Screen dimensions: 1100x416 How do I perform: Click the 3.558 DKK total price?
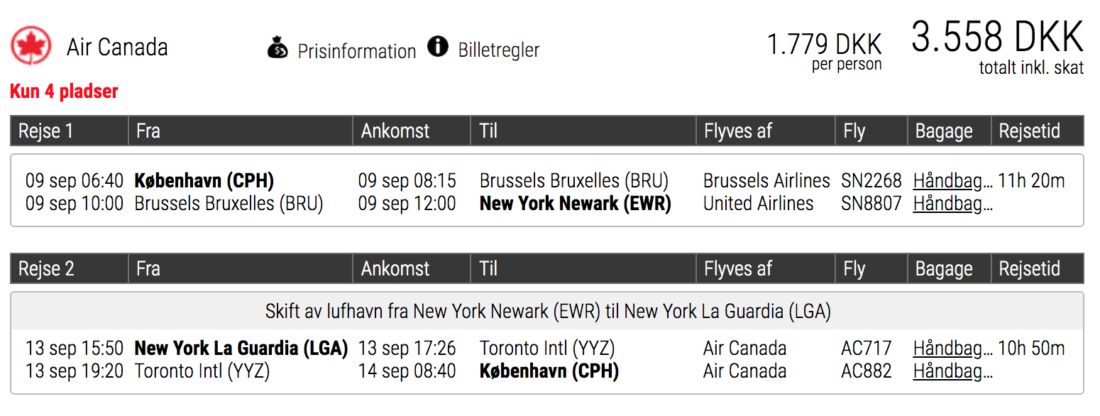(x=997, y=39)
